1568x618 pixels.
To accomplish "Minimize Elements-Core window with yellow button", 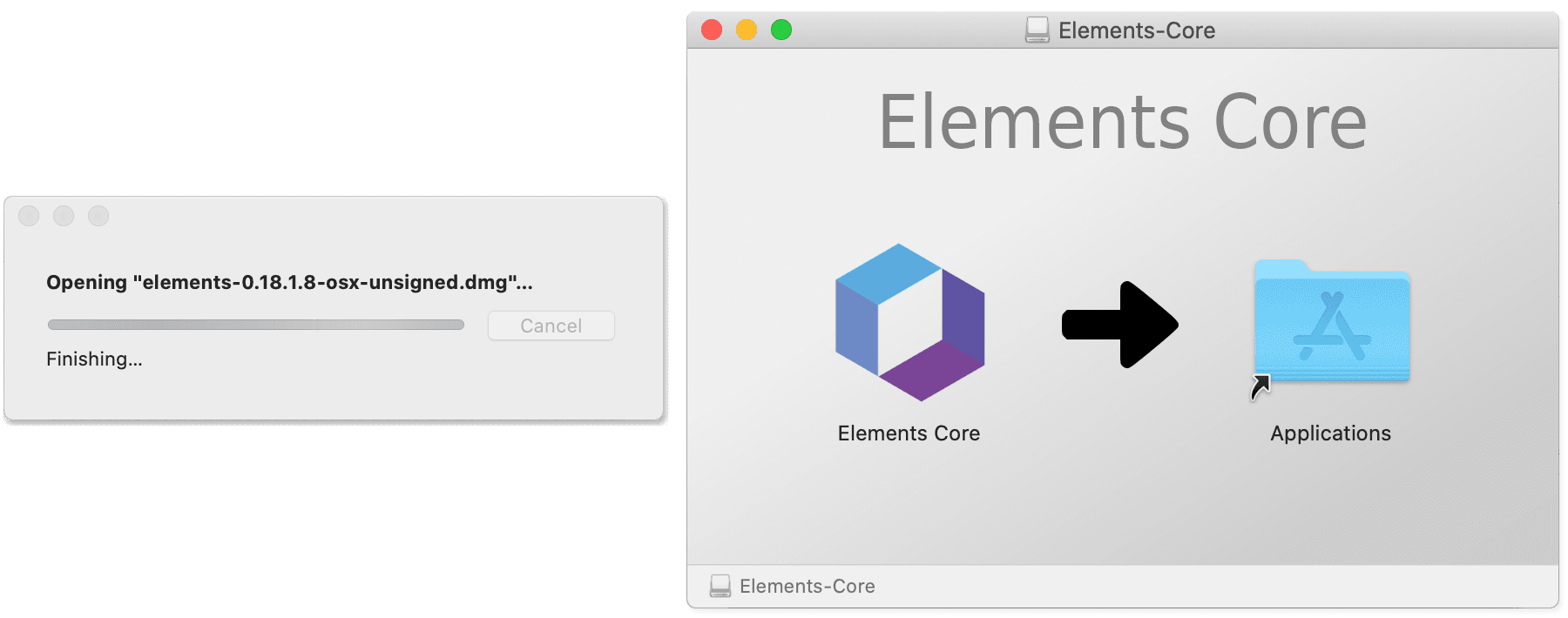I will pyautogui.click(x=747, y=30).
